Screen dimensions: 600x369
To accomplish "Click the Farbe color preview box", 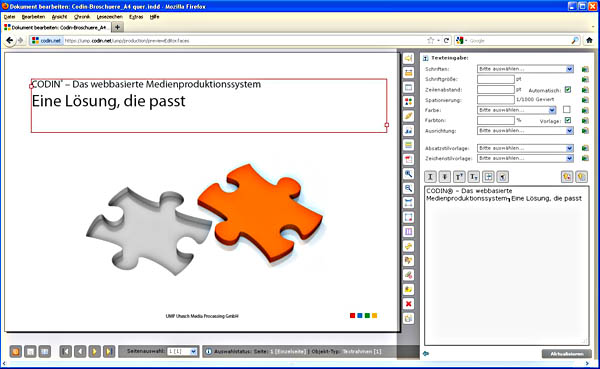I will click(x=567, y=110).
